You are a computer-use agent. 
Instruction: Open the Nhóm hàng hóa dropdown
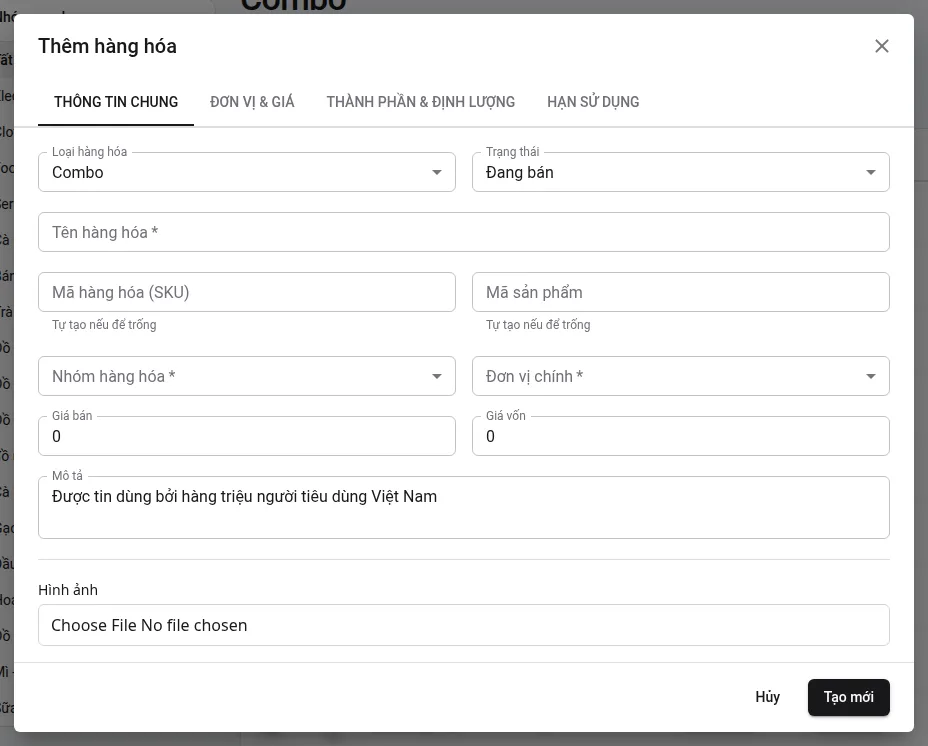click(x=247, y=376)
